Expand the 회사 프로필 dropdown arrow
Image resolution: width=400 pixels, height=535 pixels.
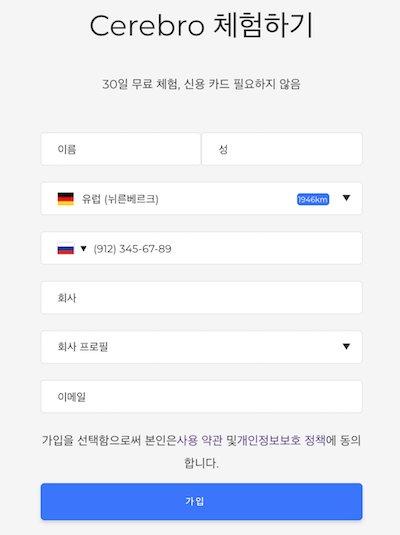coord(346,346)
